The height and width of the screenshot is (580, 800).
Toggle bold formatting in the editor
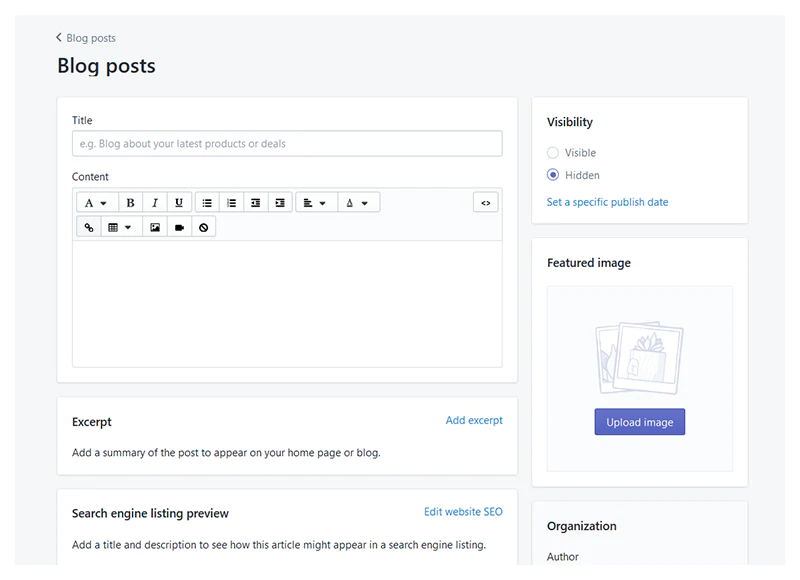point(130,203)
